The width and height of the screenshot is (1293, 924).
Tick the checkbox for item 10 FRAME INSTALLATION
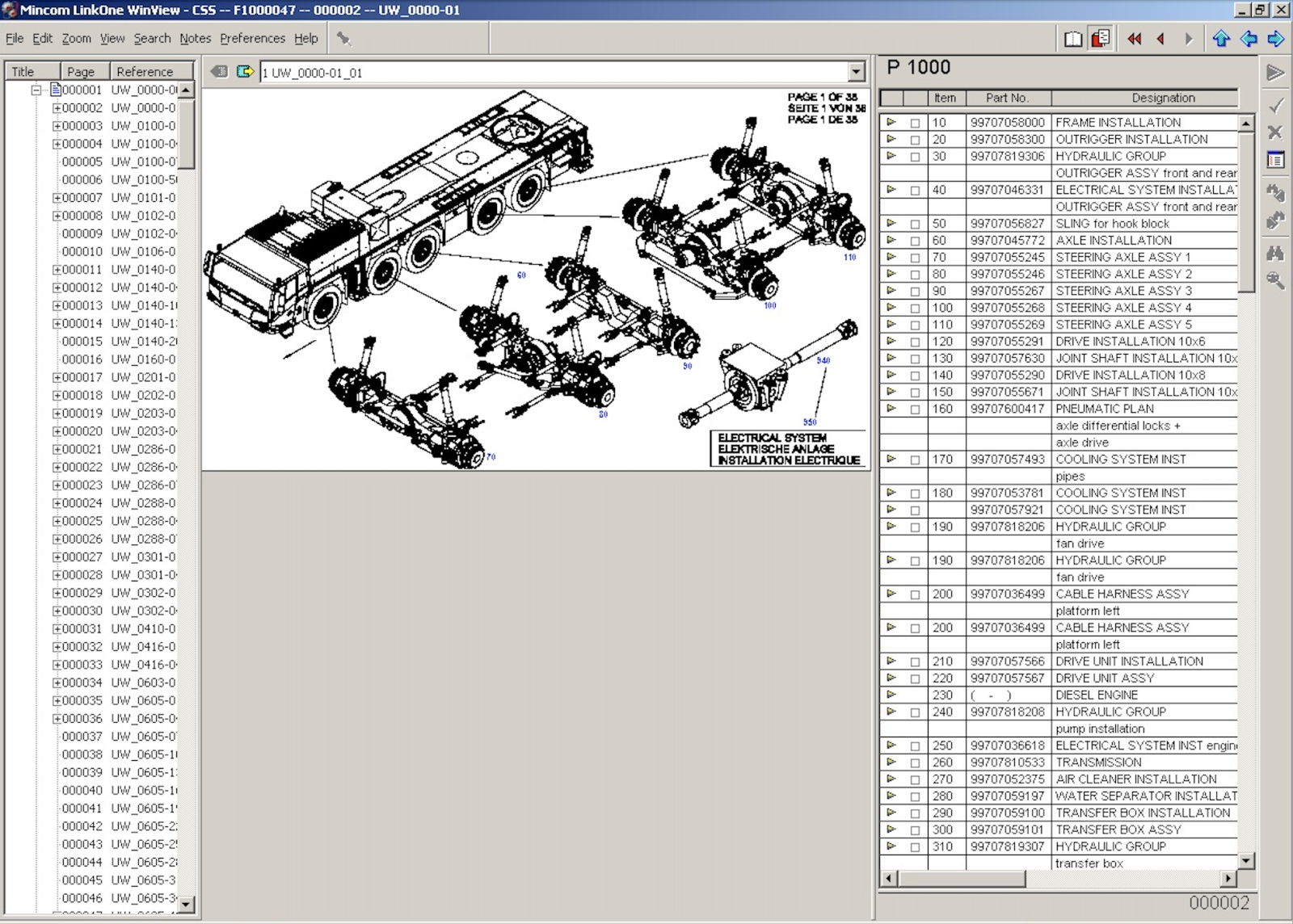(915, 123)
